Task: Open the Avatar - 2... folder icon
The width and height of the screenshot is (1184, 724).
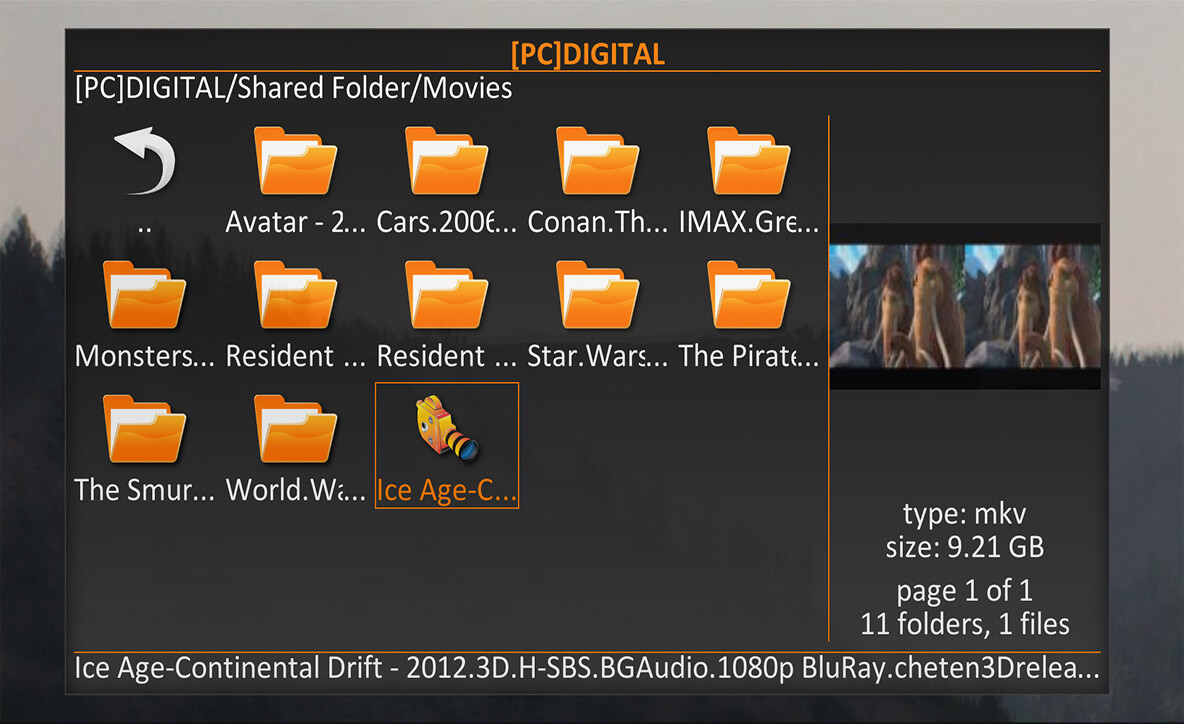Action: point(295,161)
